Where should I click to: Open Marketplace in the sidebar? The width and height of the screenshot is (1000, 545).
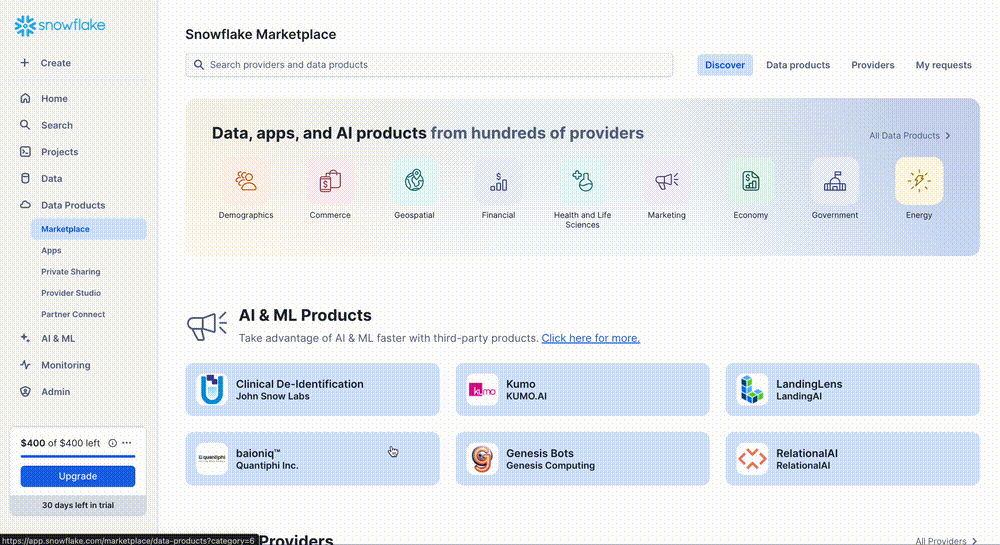click(x=89, y=229)
